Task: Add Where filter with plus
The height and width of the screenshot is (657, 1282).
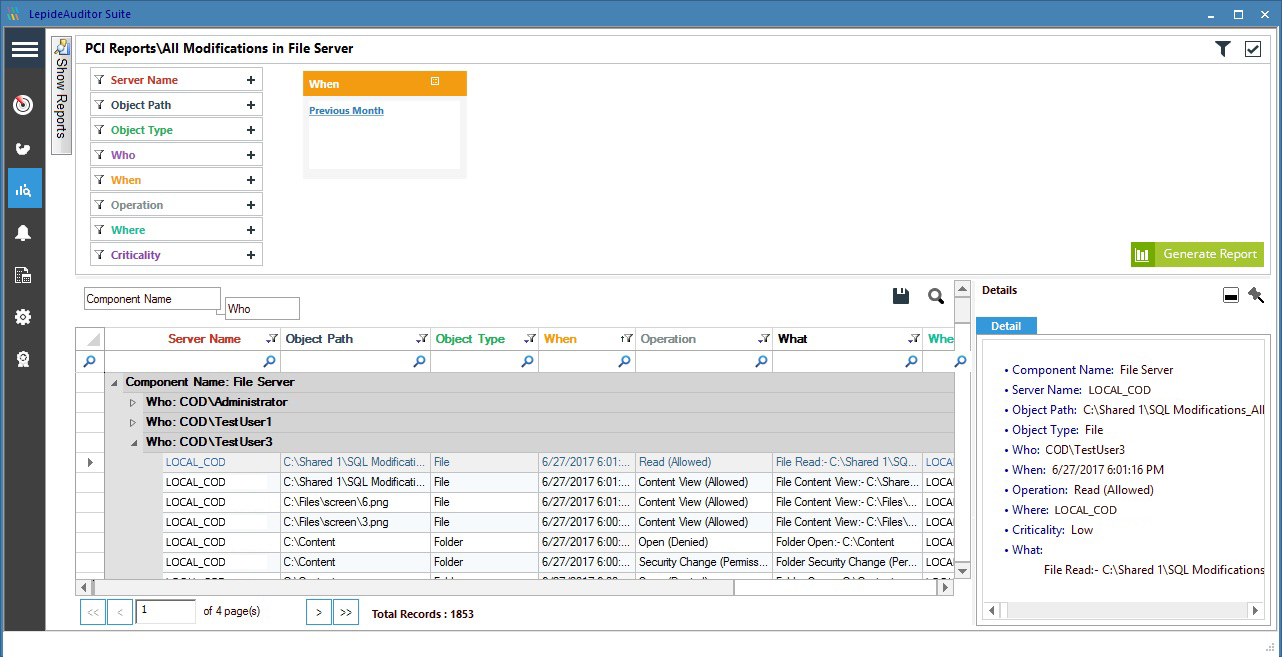Action: click(x=251, y=230)
